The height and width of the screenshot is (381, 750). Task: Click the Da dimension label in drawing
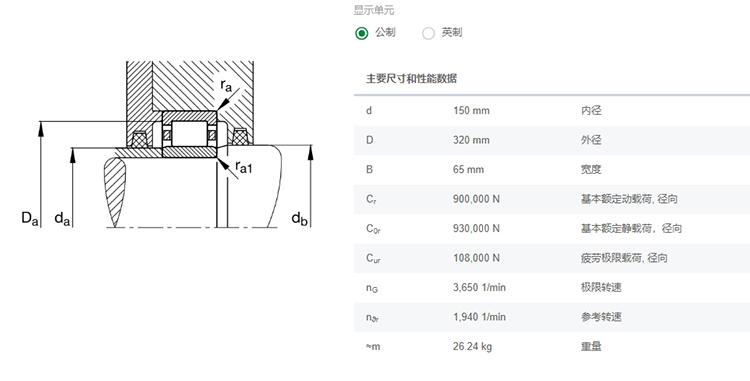(29, 218)
